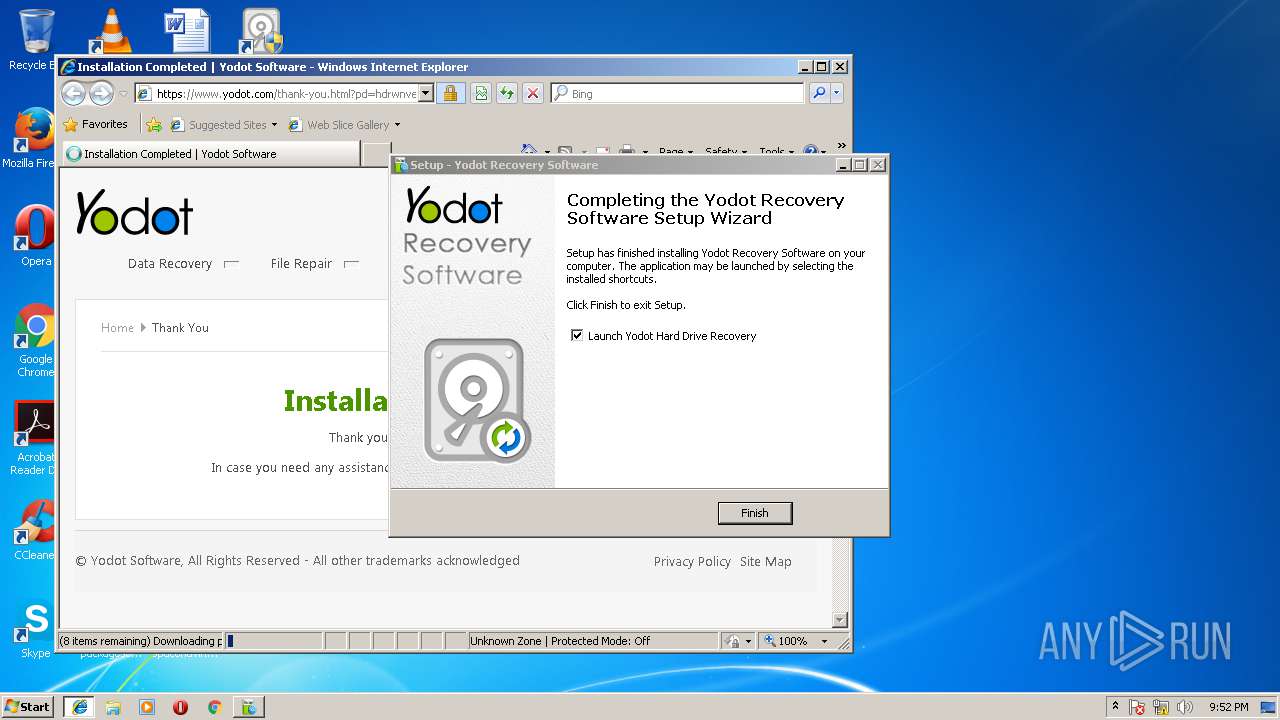Open the Web Slice Gallery dropdown
The height and width of the screenshot is (720, 1280).
(x=344, y=125)
